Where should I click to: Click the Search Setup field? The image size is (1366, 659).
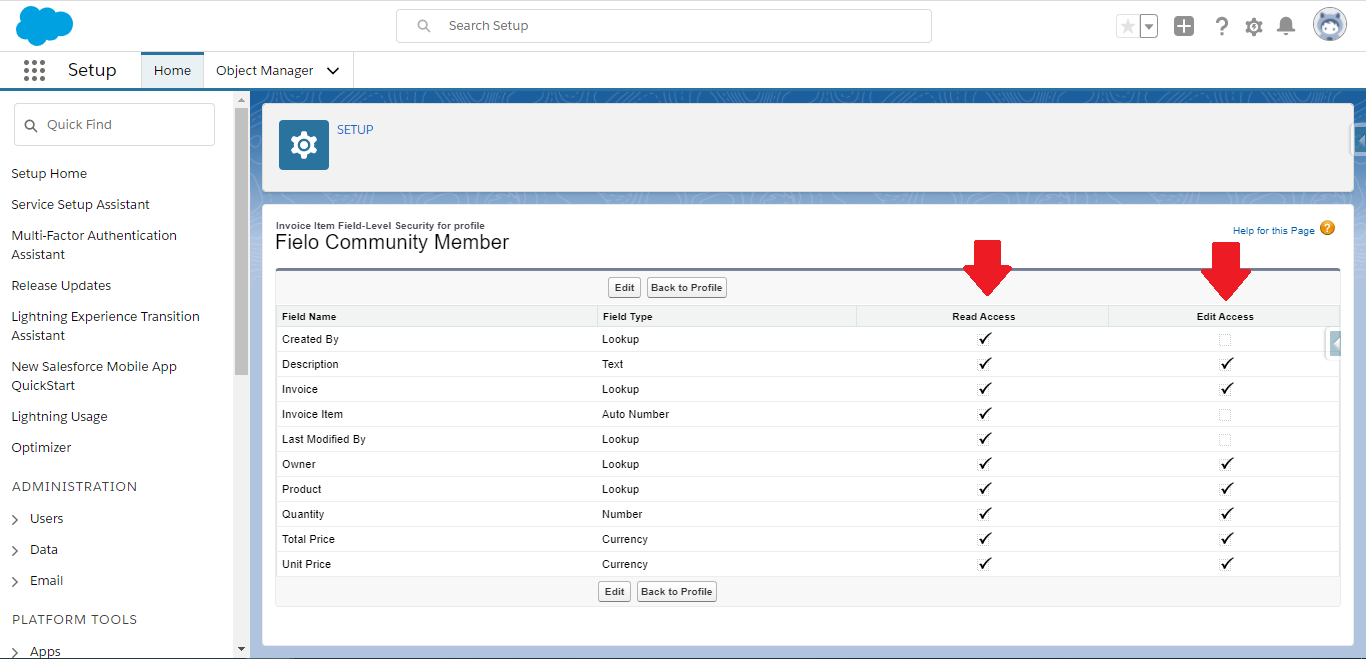pos(664,26)
